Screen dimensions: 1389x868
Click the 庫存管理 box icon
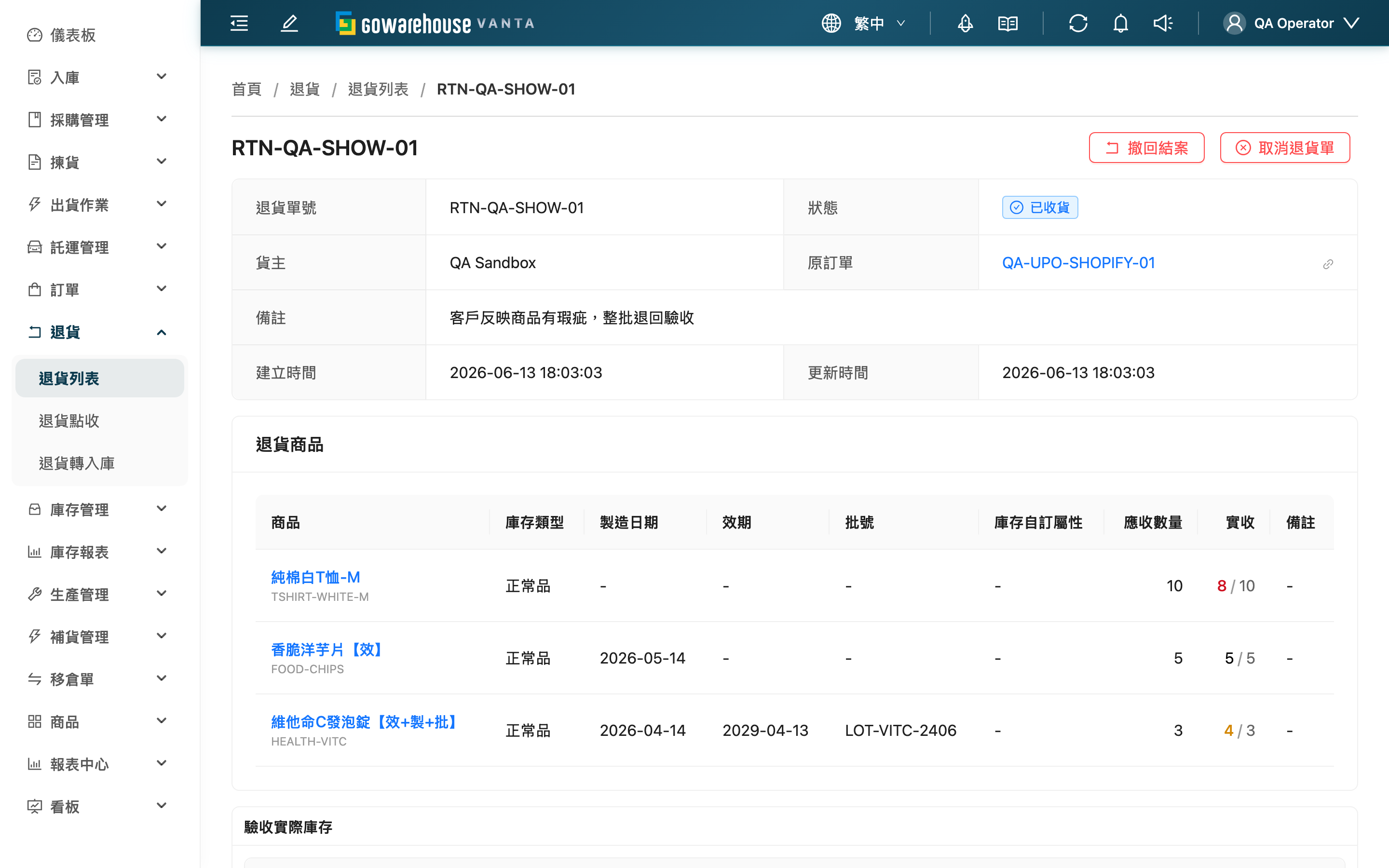[x=34, y=509]
